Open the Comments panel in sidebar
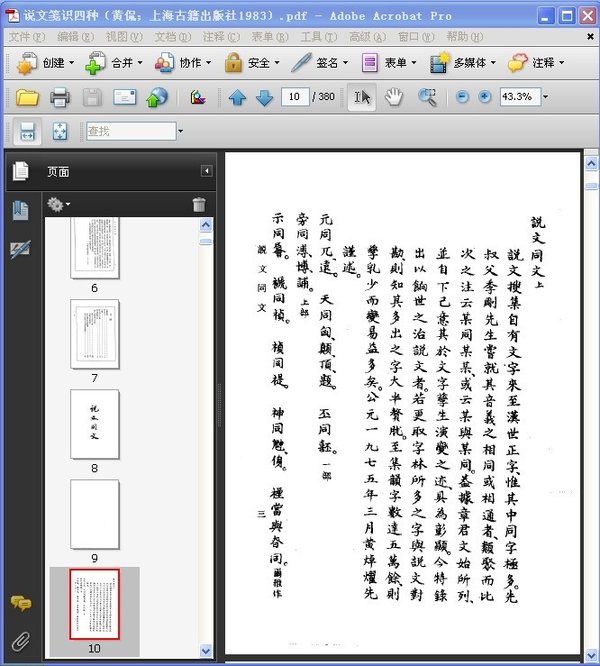The image size is (600, 666). [x=21, y=603]
